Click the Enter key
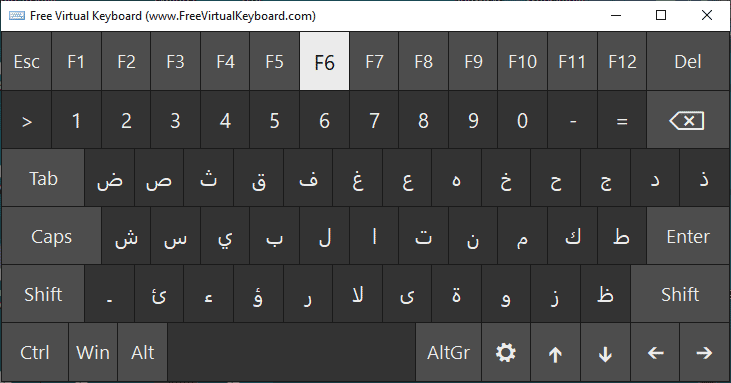 (x=688, y=236)
